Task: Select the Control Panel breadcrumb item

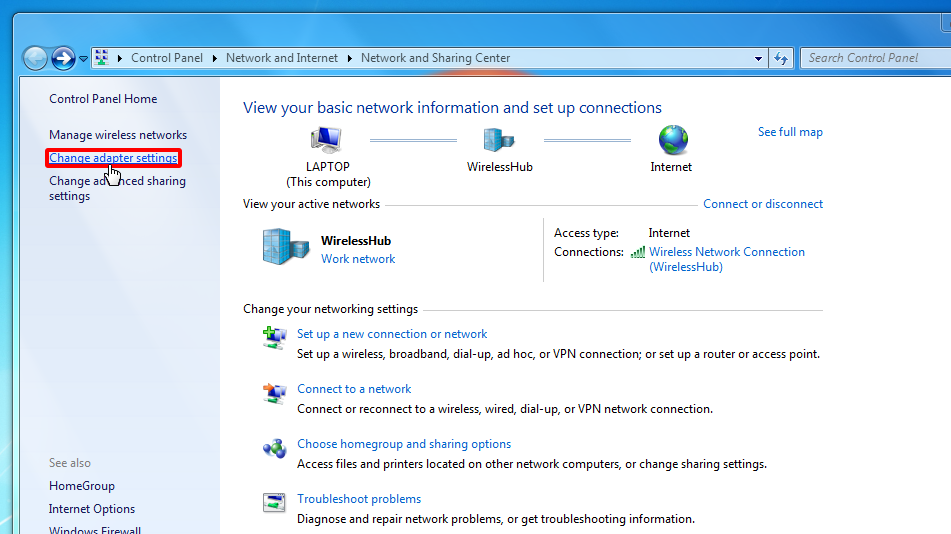Action: click(x=166, y=58)
